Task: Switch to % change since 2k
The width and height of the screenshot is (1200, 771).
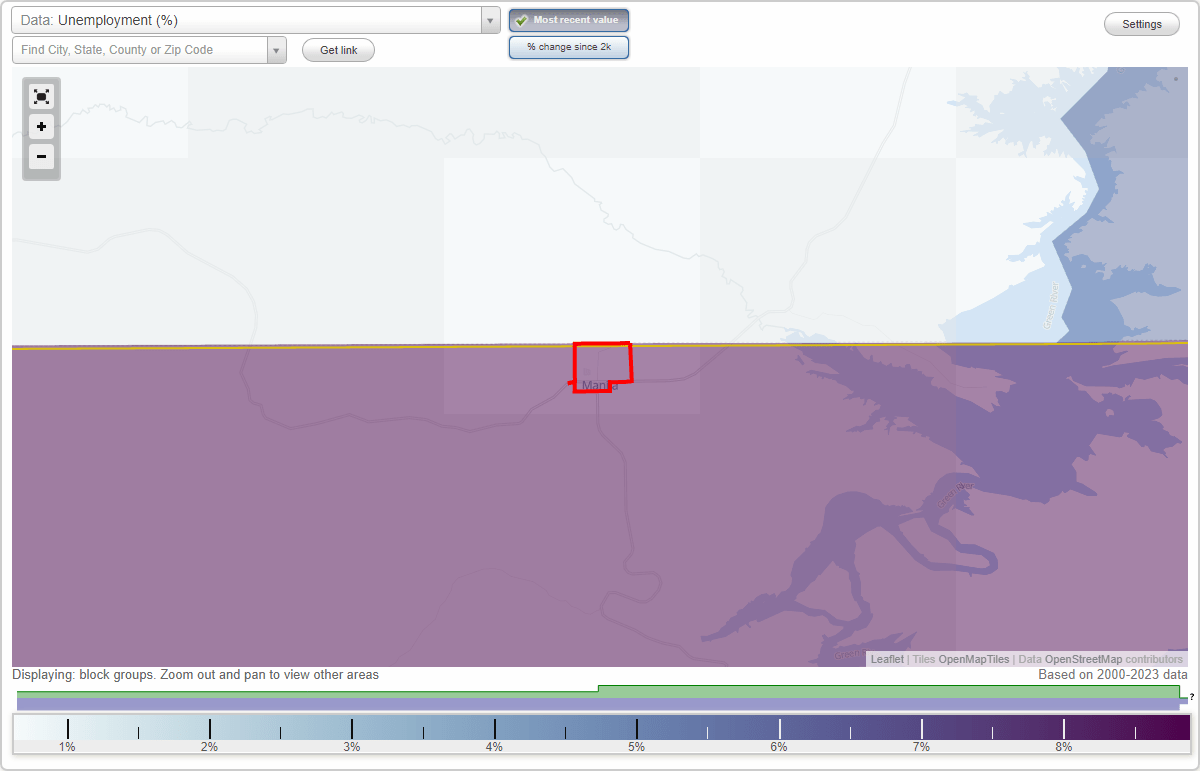Action: (569, 47)
